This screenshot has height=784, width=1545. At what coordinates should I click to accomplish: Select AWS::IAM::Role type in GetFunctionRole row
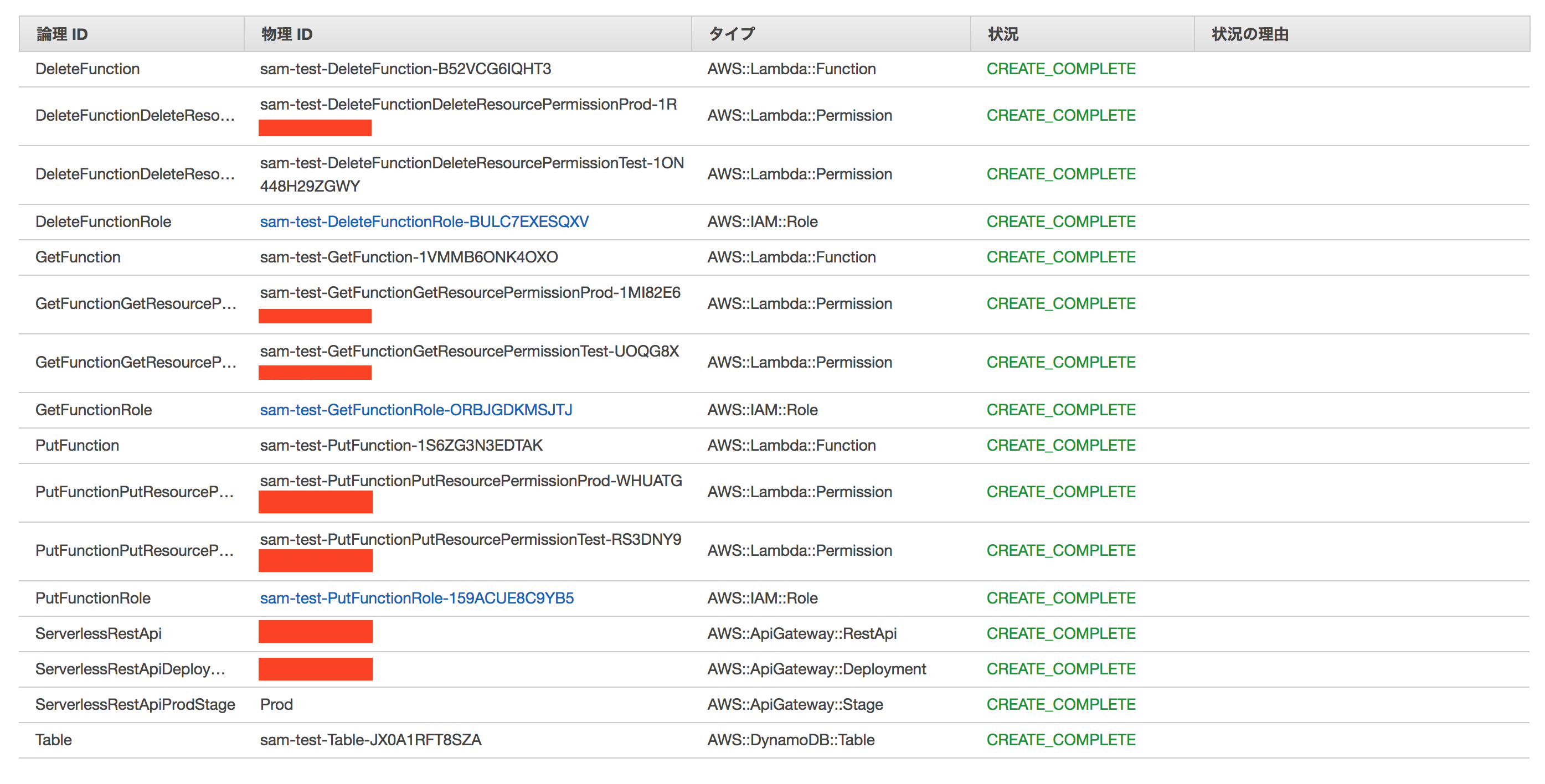click(763, 410)
